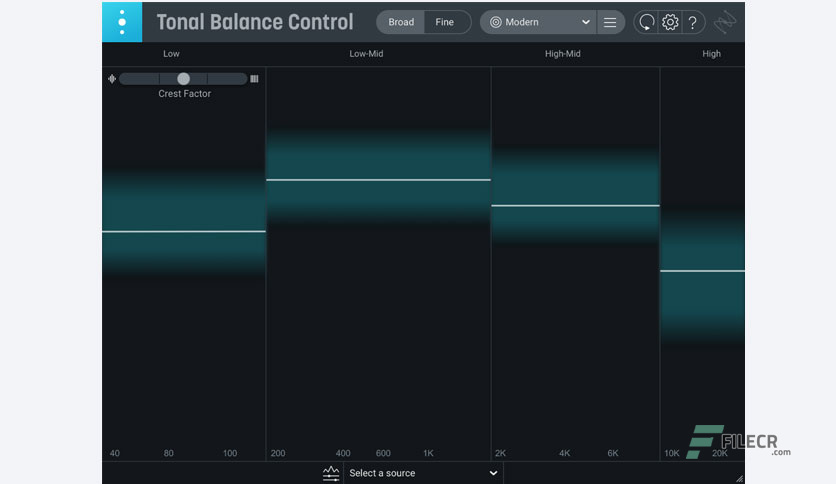This screenshot has width=836, height=484.
Task: Click the bars icon right of Crest Factor slider
Action: pos(254,79)
